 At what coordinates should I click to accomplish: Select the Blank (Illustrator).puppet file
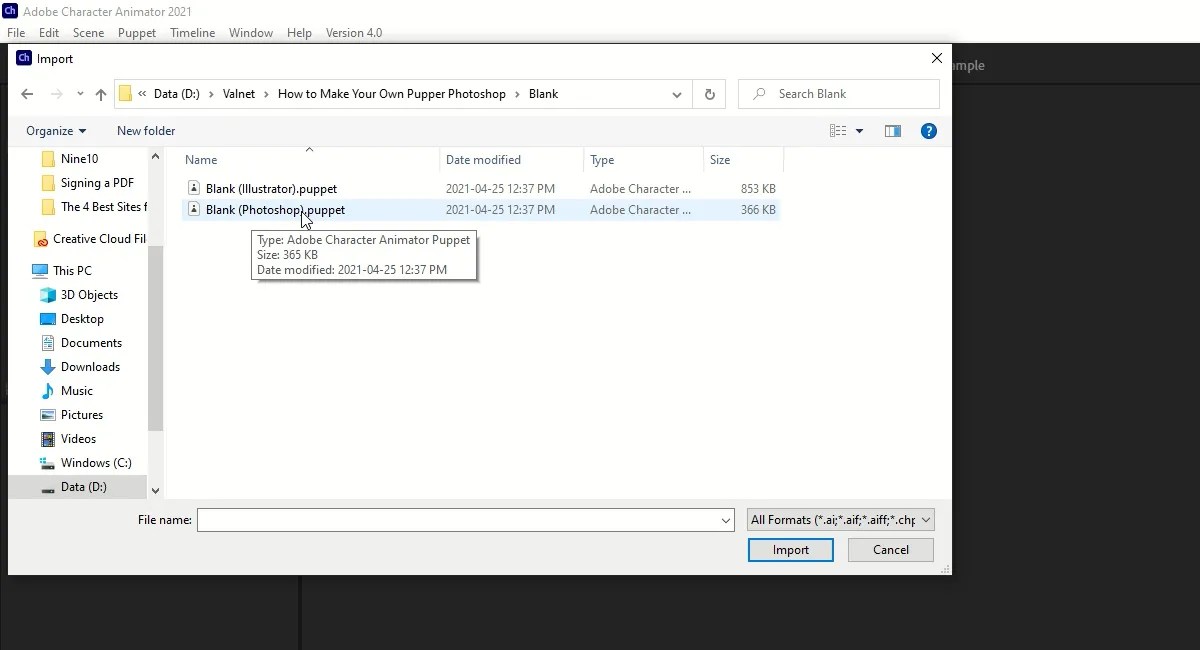click(x=272, y=188)
